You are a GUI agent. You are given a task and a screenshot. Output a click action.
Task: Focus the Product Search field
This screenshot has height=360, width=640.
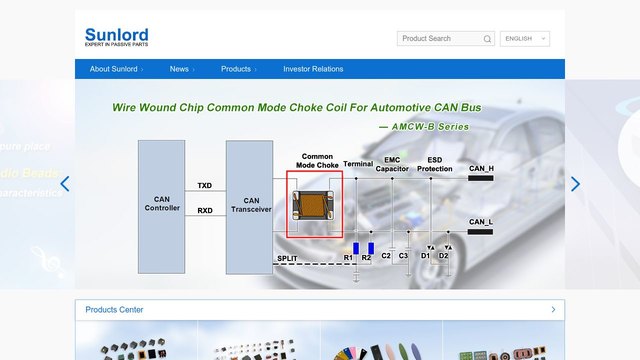click(x=440, y=39)
